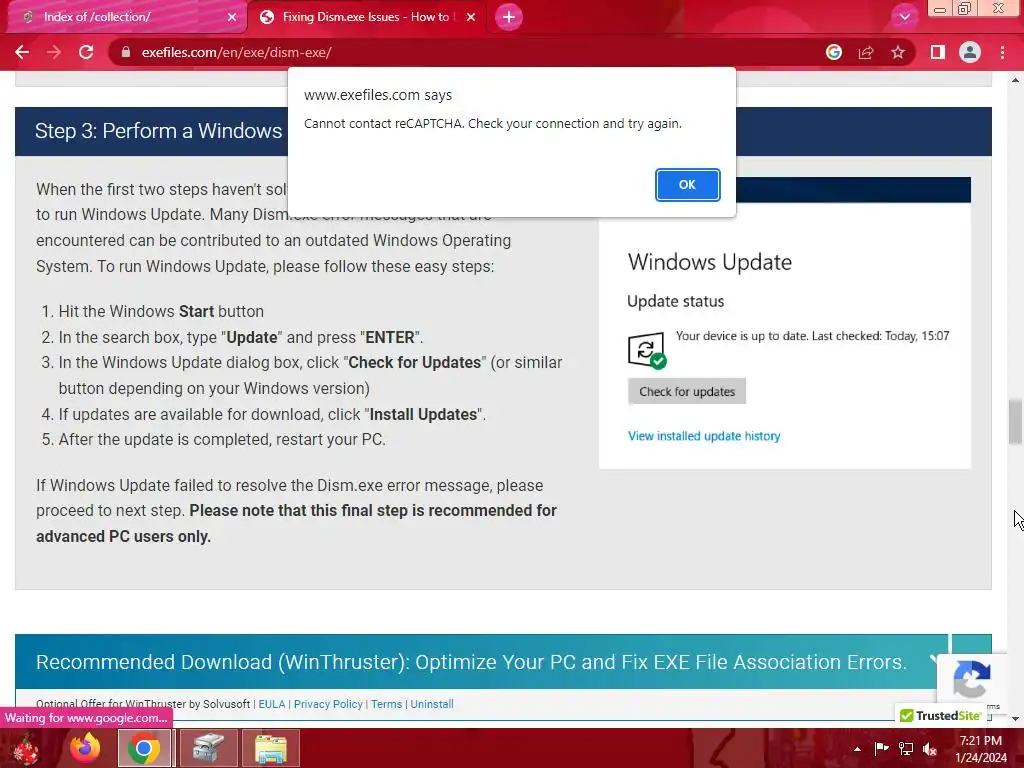The width and height of the screenshot is (1024, 768).
Task: Click the browser forward arrow
Action: pos(54,52)
